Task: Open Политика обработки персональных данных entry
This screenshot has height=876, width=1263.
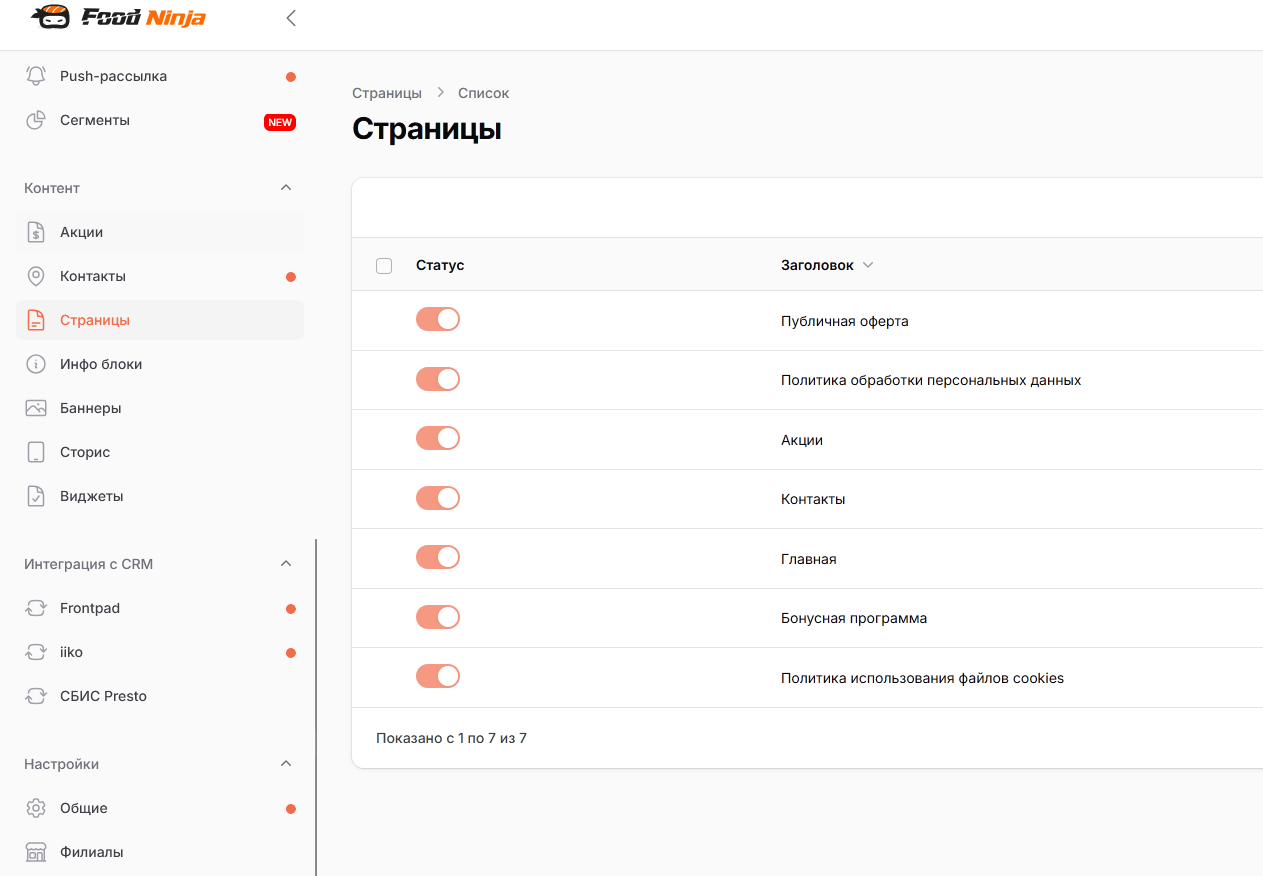Action: point(931,380)
